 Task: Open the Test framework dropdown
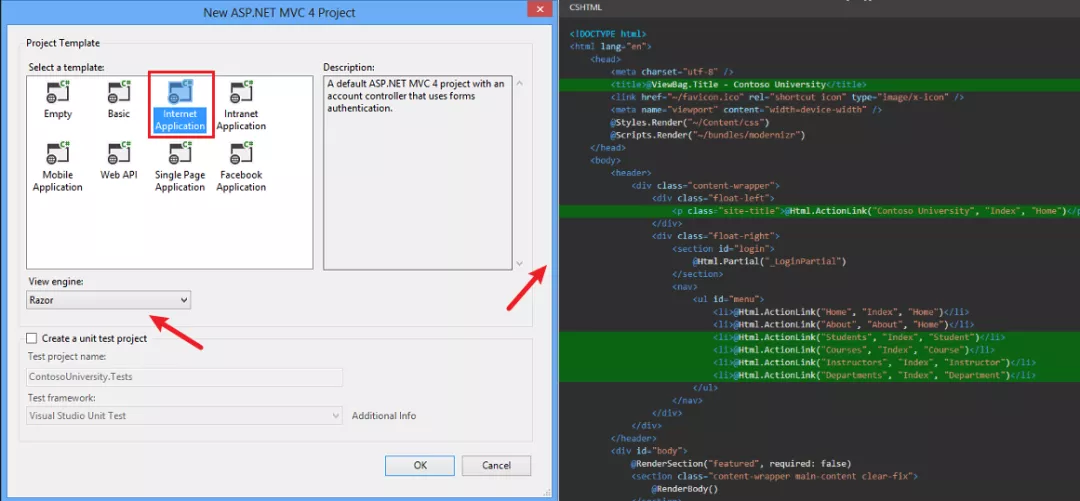[184, 416]
